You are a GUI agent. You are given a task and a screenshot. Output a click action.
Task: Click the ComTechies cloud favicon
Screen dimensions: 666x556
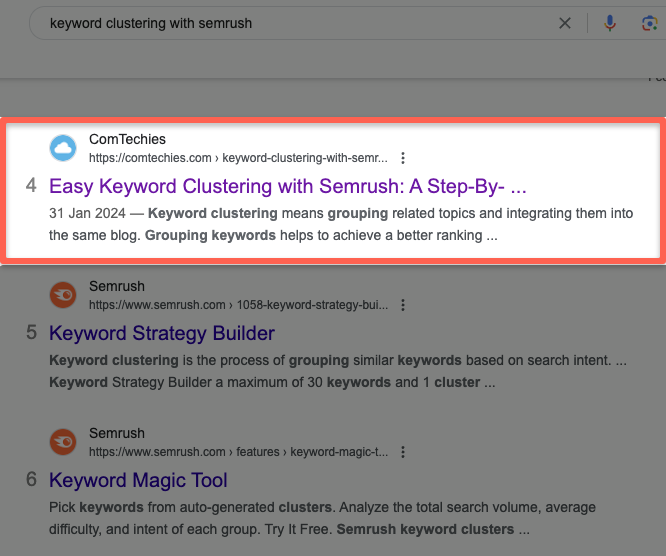63,148
